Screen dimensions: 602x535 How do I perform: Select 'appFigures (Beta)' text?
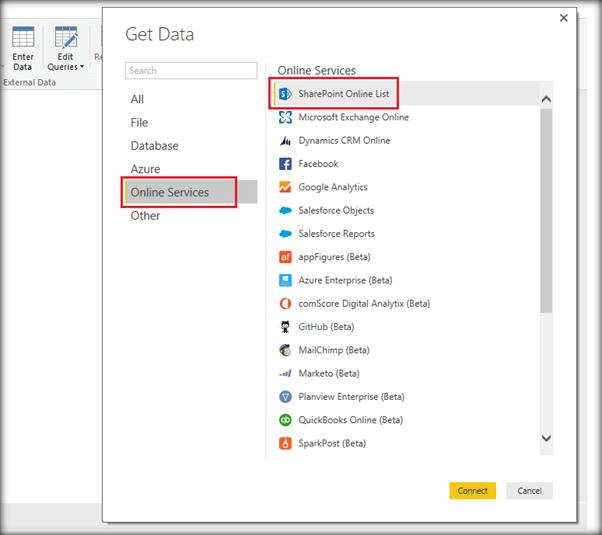pyautogui.click(x=334, y=257)
